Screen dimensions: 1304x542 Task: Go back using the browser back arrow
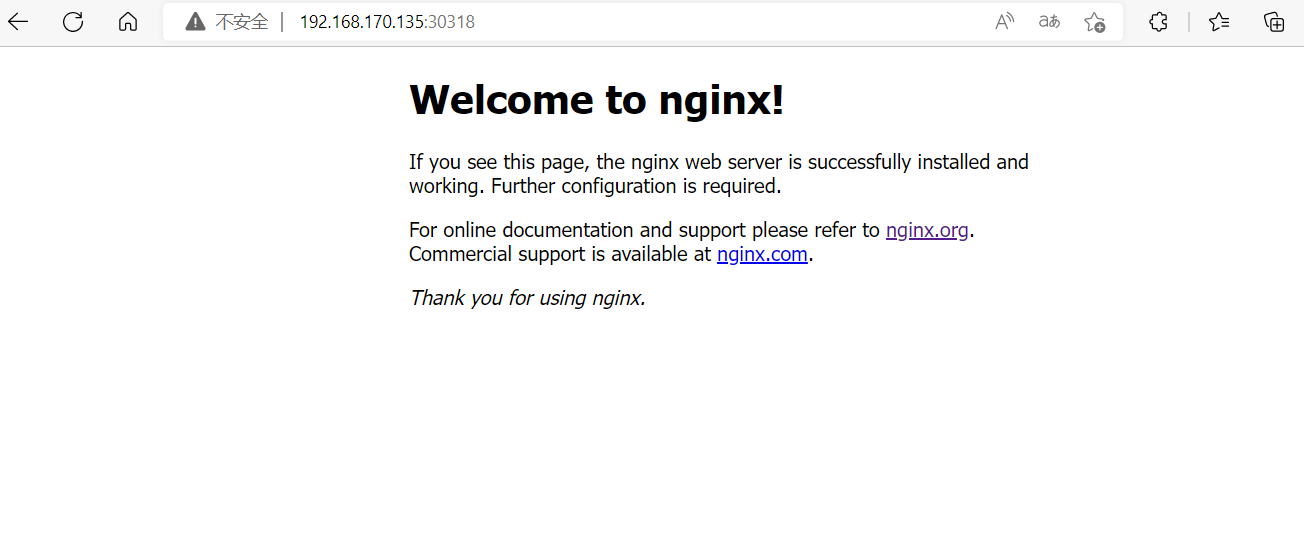click(18, 22)
